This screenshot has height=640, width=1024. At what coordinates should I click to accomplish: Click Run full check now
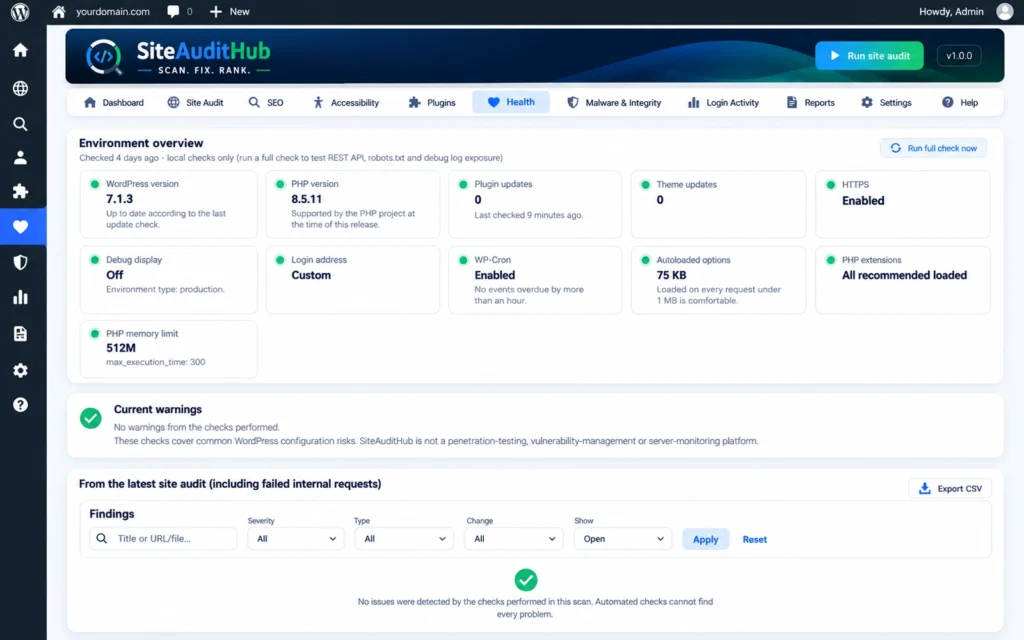click(933, 148)
